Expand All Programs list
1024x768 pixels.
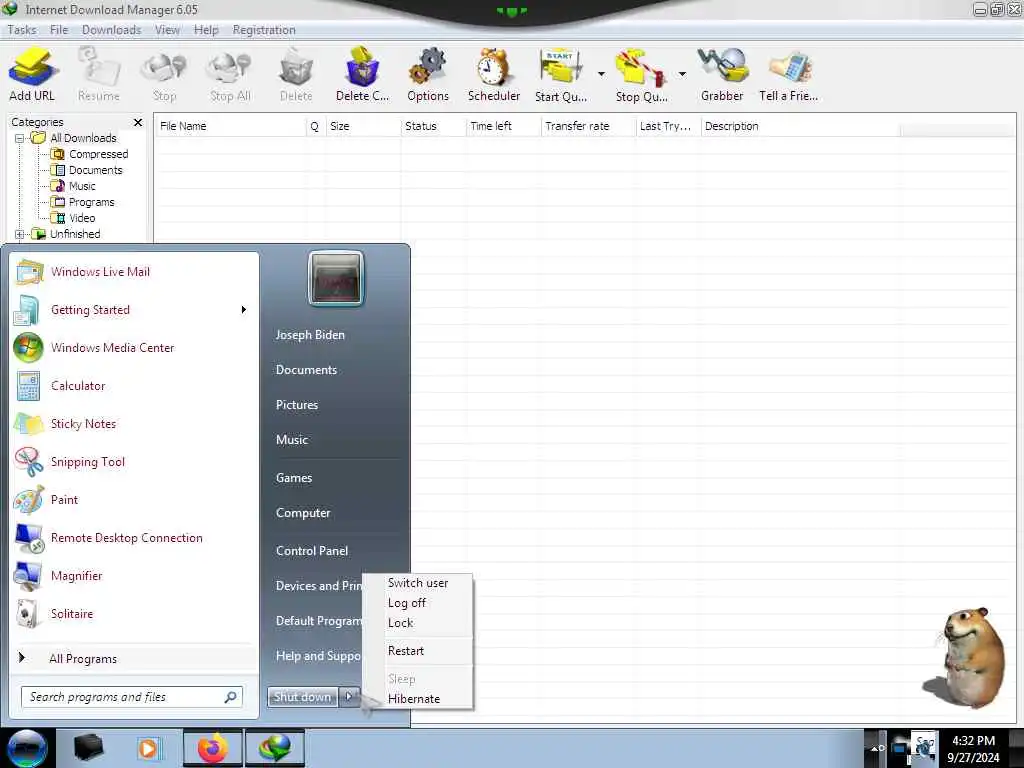(134, 658)
